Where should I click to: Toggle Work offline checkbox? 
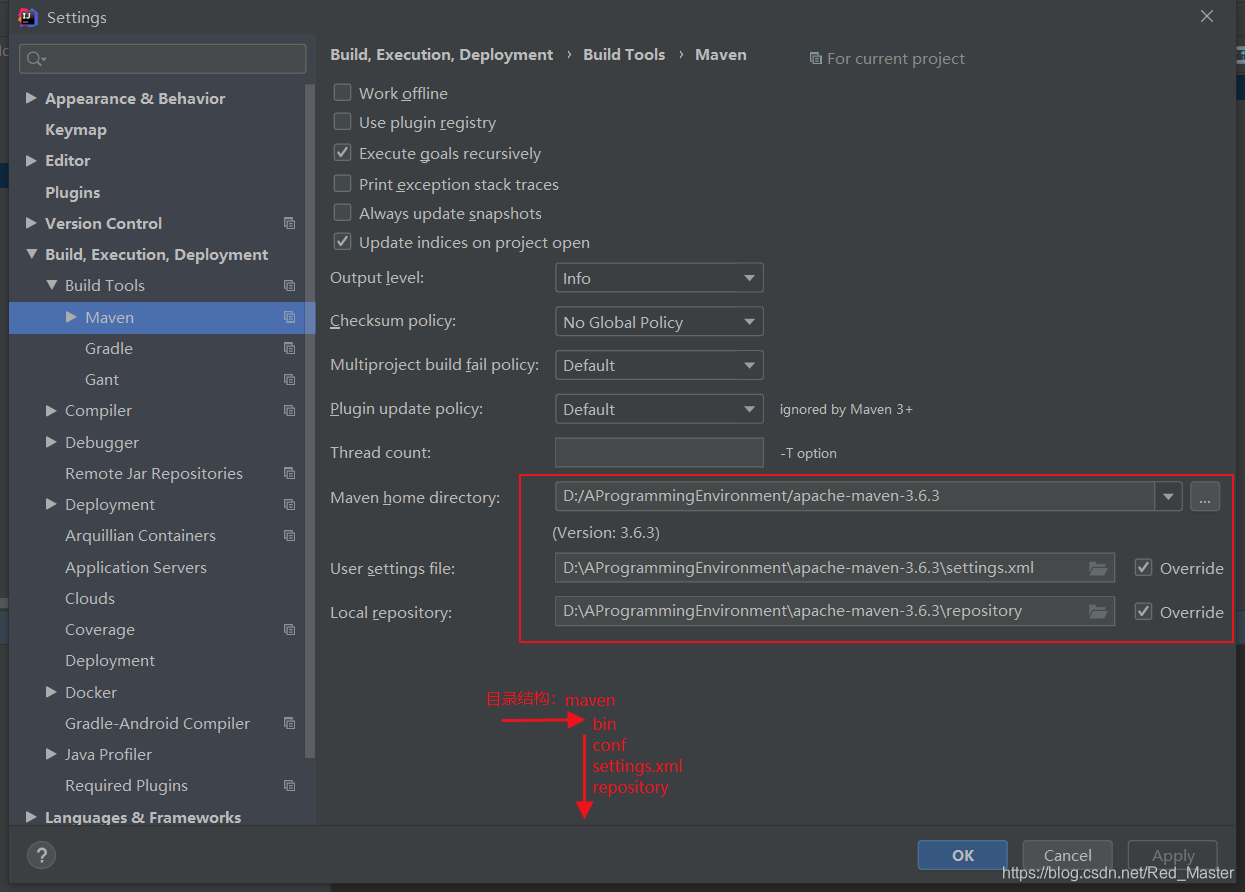(x=342, y=92)
